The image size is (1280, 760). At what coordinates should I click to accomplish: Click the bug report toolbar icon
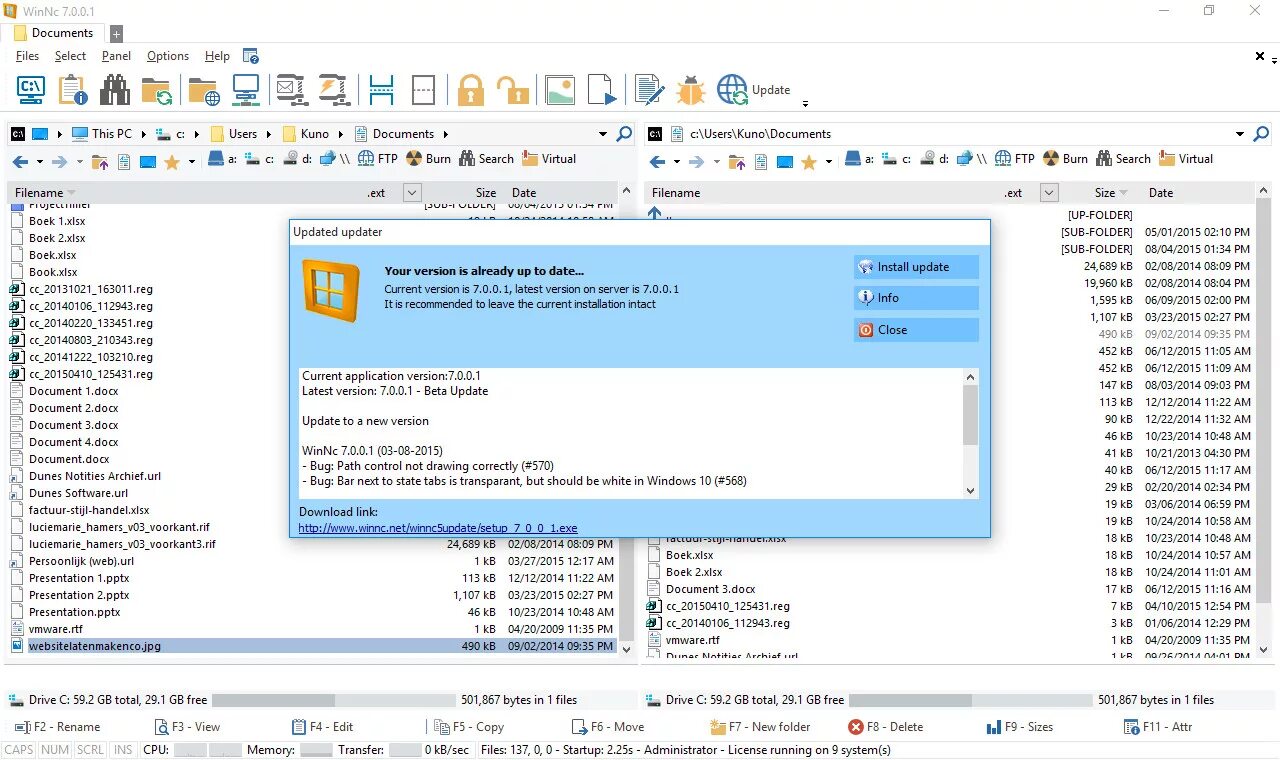coord(691,90)
